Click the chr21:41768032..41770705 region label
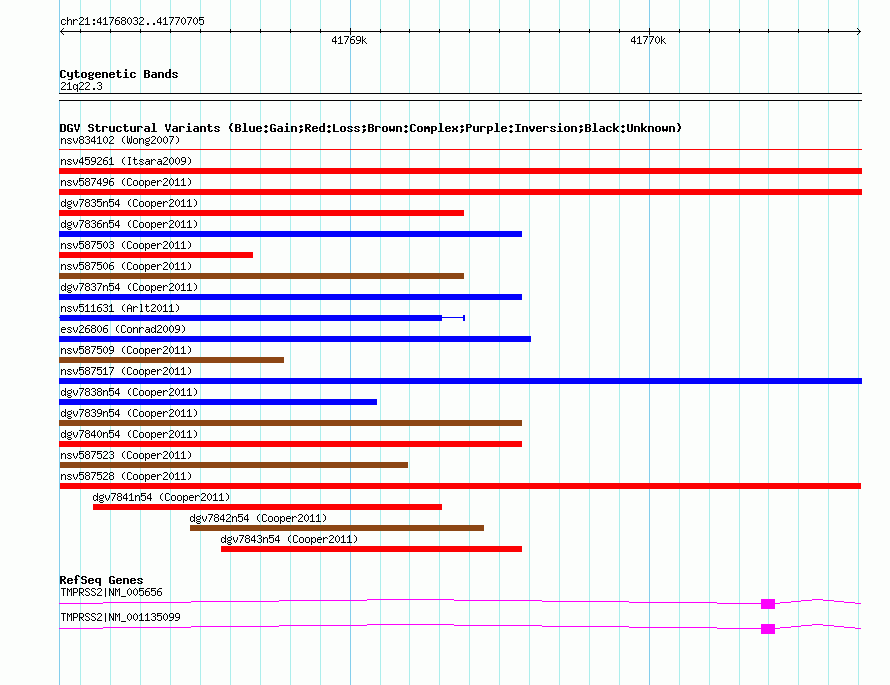890x685 pixels. 132,22
